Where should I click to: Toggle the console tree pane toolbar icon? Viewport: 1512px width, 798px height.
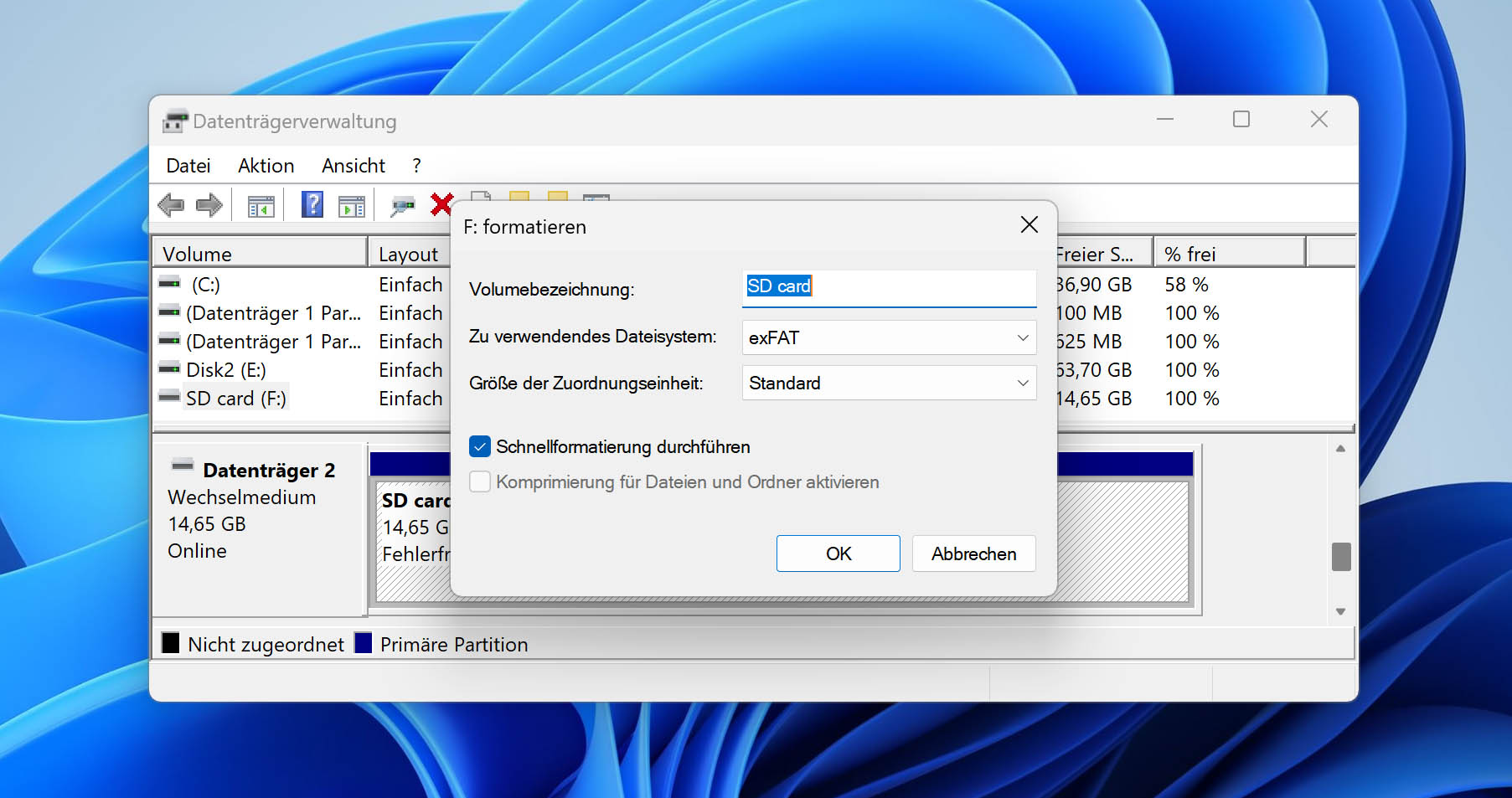tap(261, 205)
